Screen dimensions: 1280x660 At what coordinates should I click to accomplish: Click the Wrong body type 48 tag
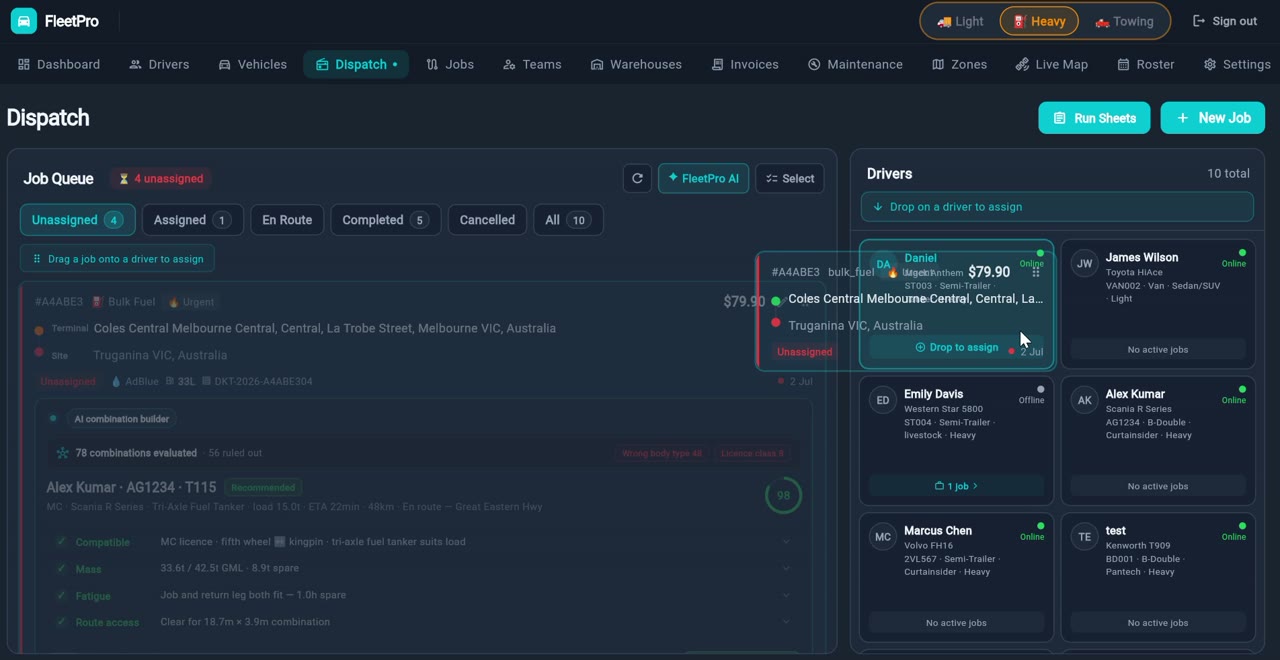[662, 453]
